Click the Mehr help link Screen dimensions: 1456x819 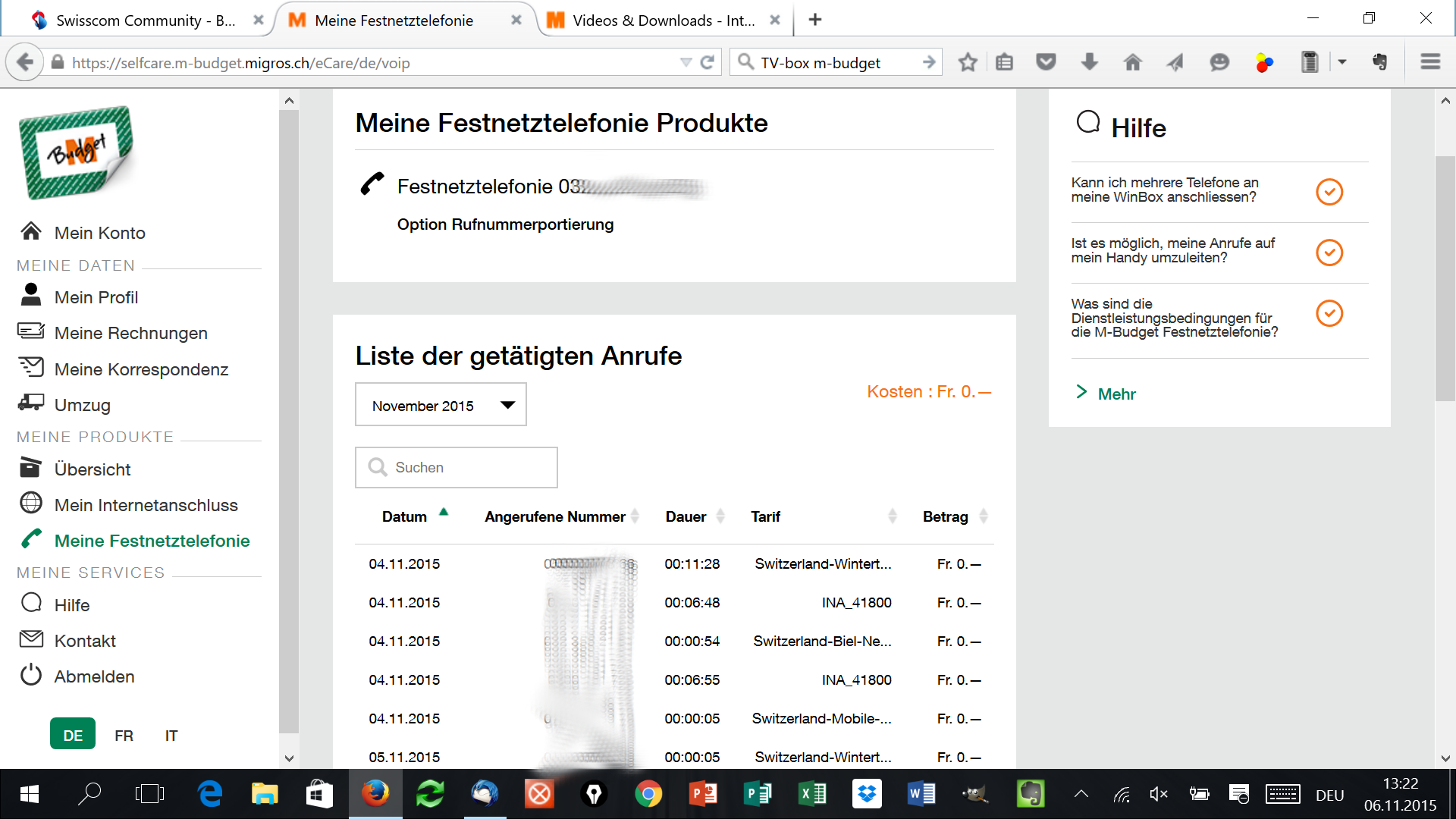coord(1116,394)
